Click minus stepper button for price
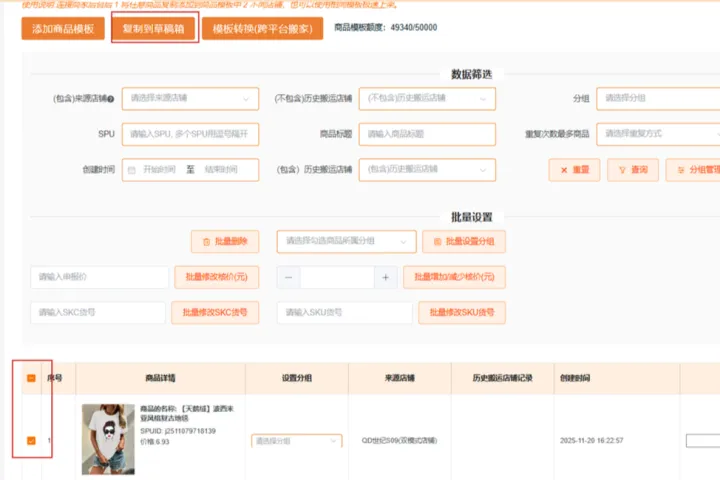 pos(288,277)
